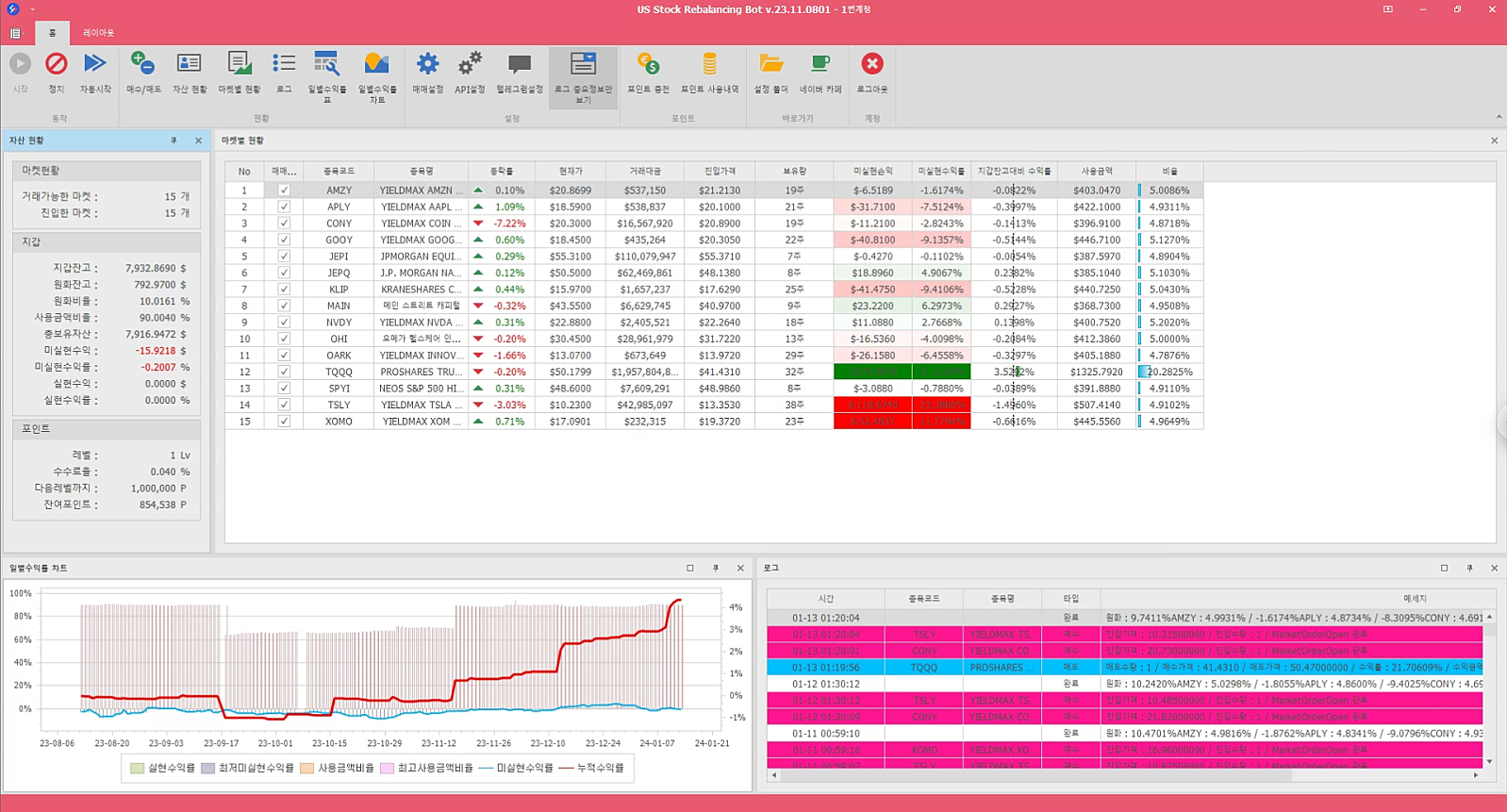Switch to the 홈 ribbon tab
Screen dimensions: 1507x812
click(x=52, y=33)
